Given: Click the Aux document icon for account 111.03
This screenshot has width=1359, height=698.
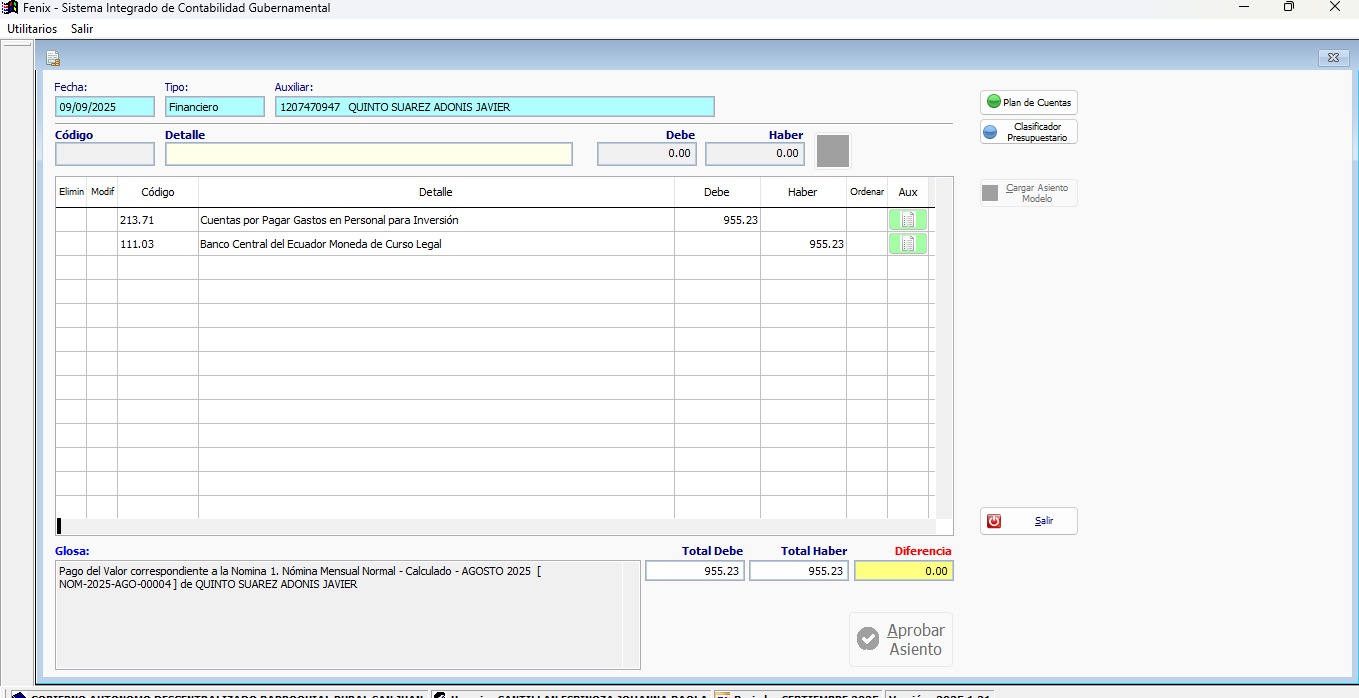Looking at the screenshot, I should (x=907, y=244).
